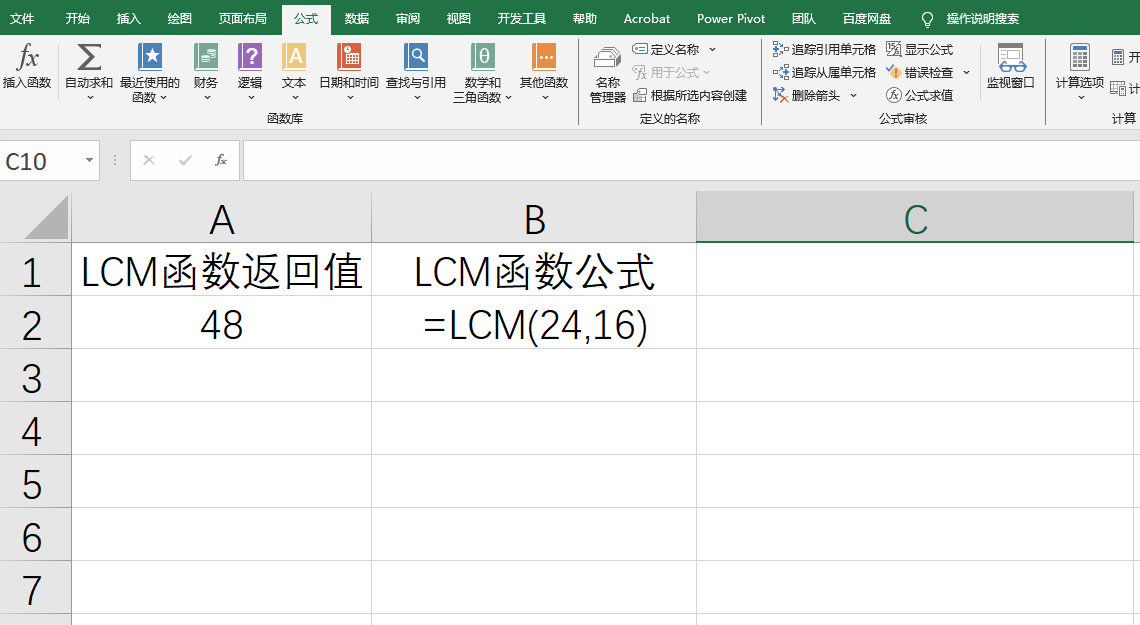This screenshot has height=625, width=1140.
Task: Open the Financial (财务) functions library
Action: 206,73
